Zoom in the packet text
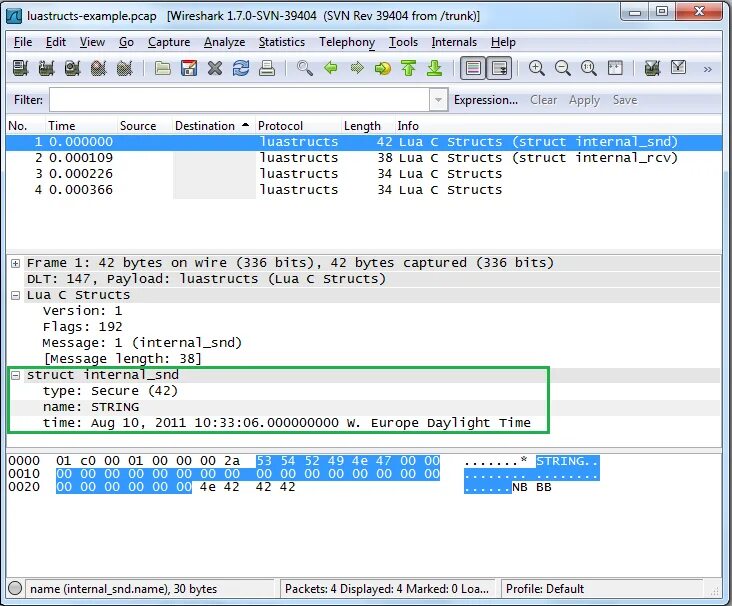Screen dimensions: 732x606 [536, 68]
